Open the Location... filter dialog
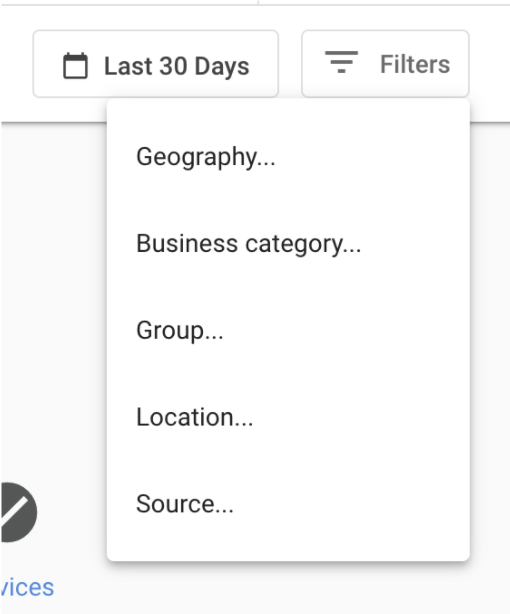 (288, 417)
